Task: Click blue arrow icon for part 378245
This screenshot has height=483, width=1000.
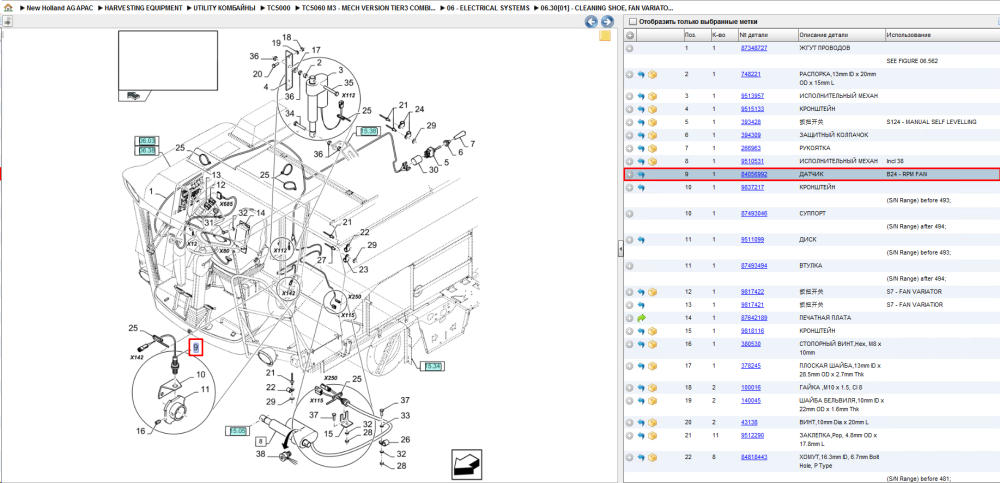Action: pos(641,366)
